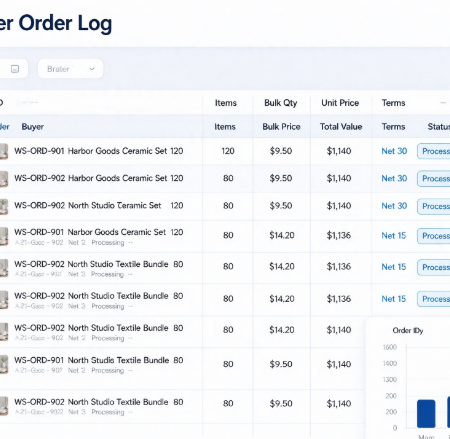Click the Bulk Qty column header

(280, 103)
